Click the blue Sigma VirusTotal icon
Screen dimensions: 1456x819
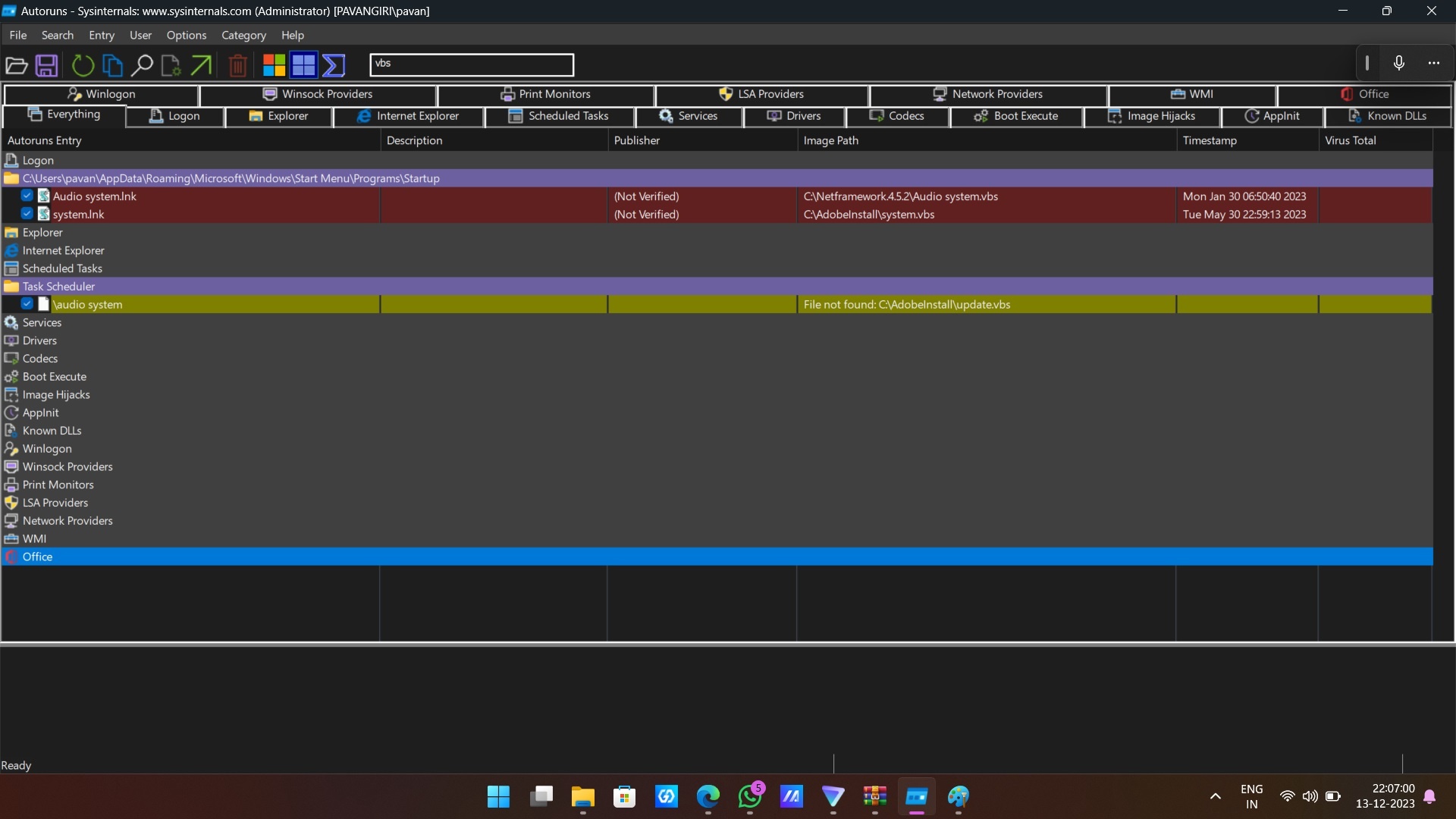pos(334,66)
